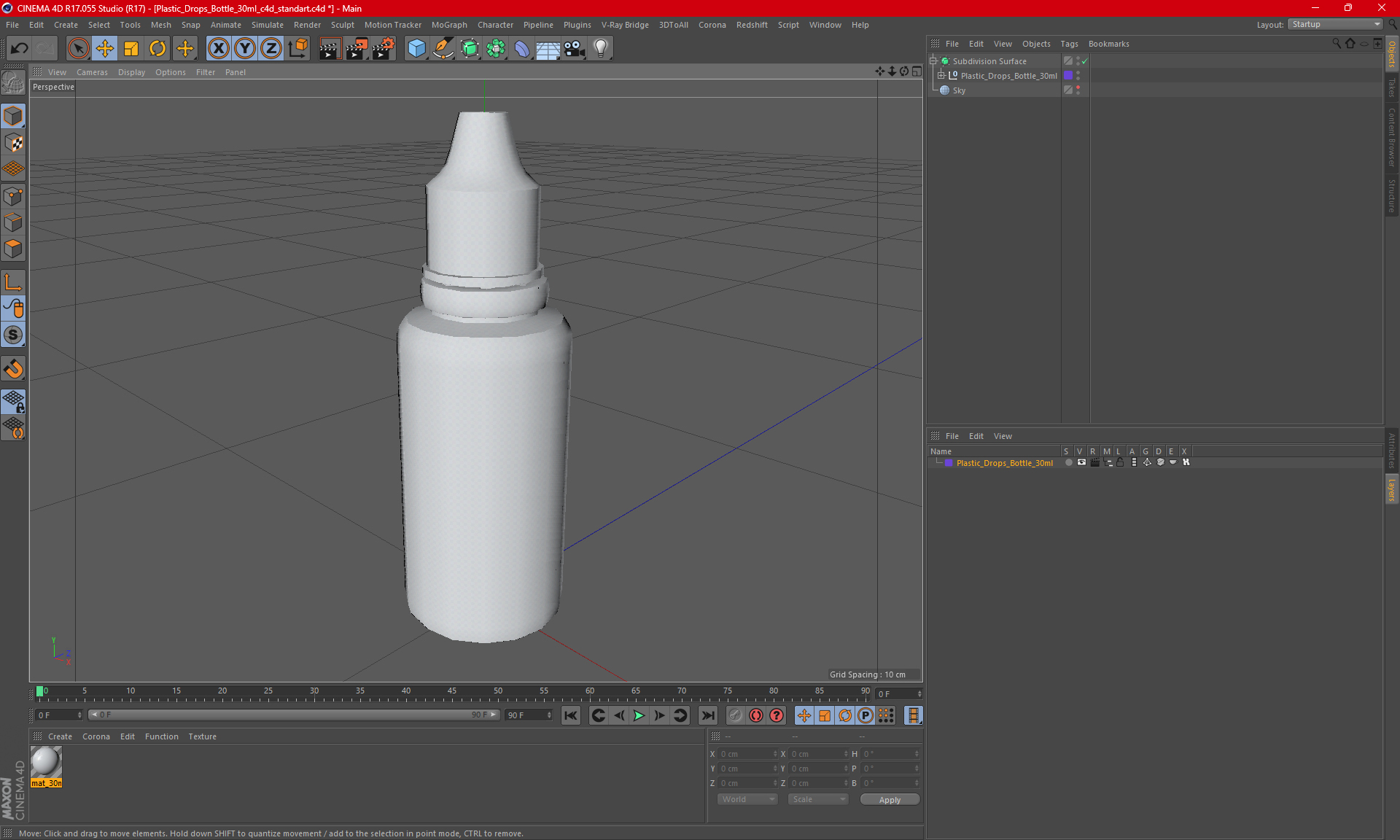This screenshot has width=1400, height=840.
Task: Select the Sky object
Action: pos(959,90)
